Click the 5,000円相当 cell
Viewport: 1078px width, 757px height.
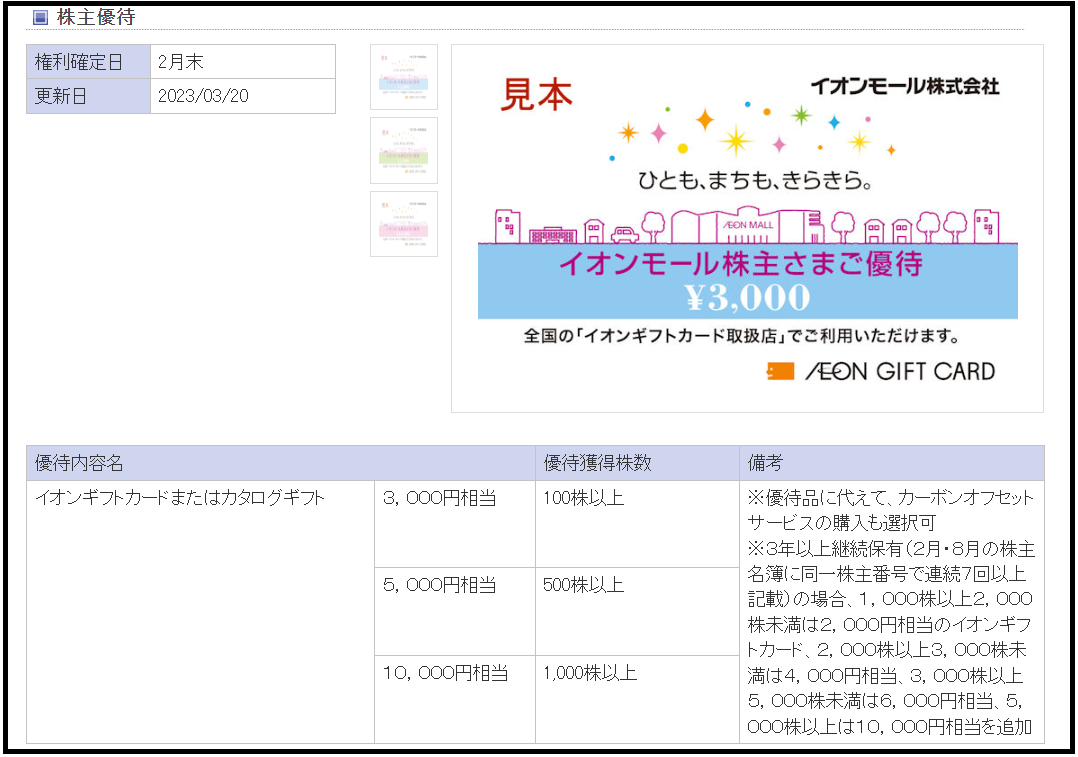455,611
